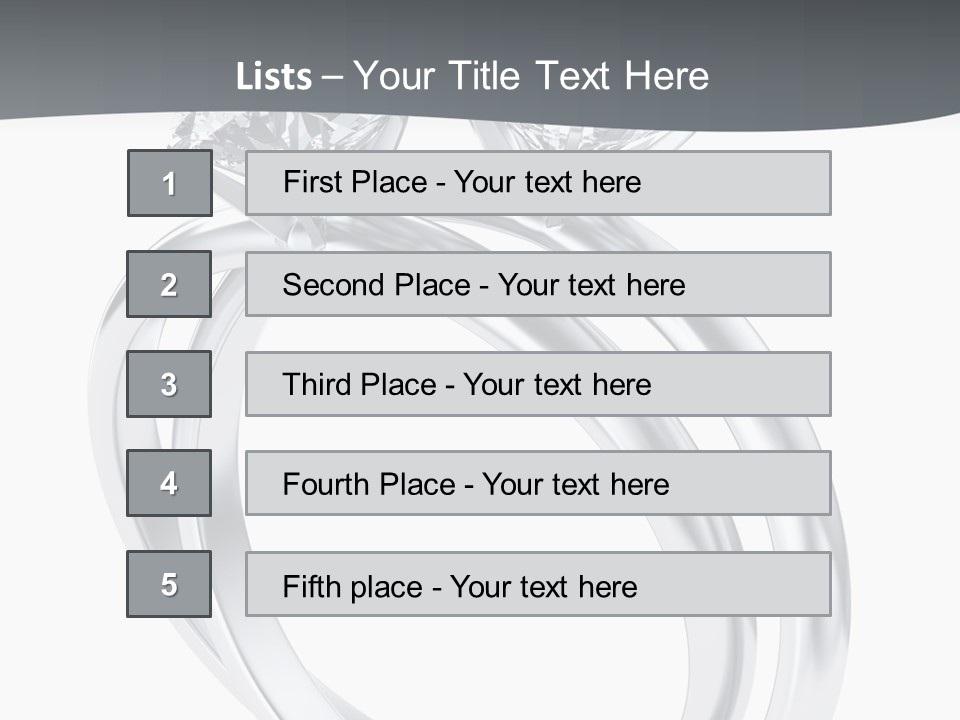Click the number 5 box
The image size is (960, 720).
coord(169,584)
